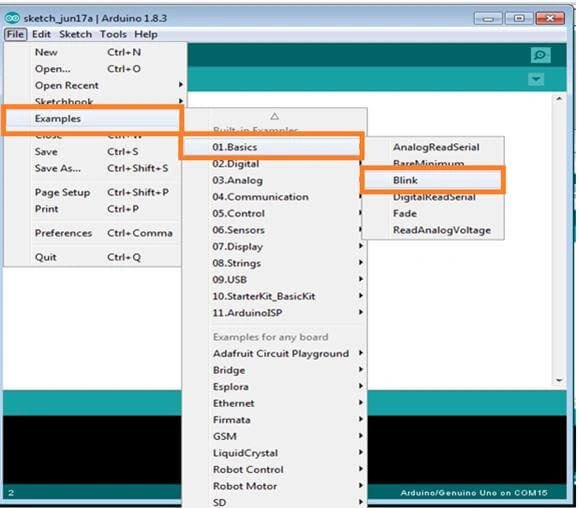
Task: Open the Help menu
Action: coord(146,34)
